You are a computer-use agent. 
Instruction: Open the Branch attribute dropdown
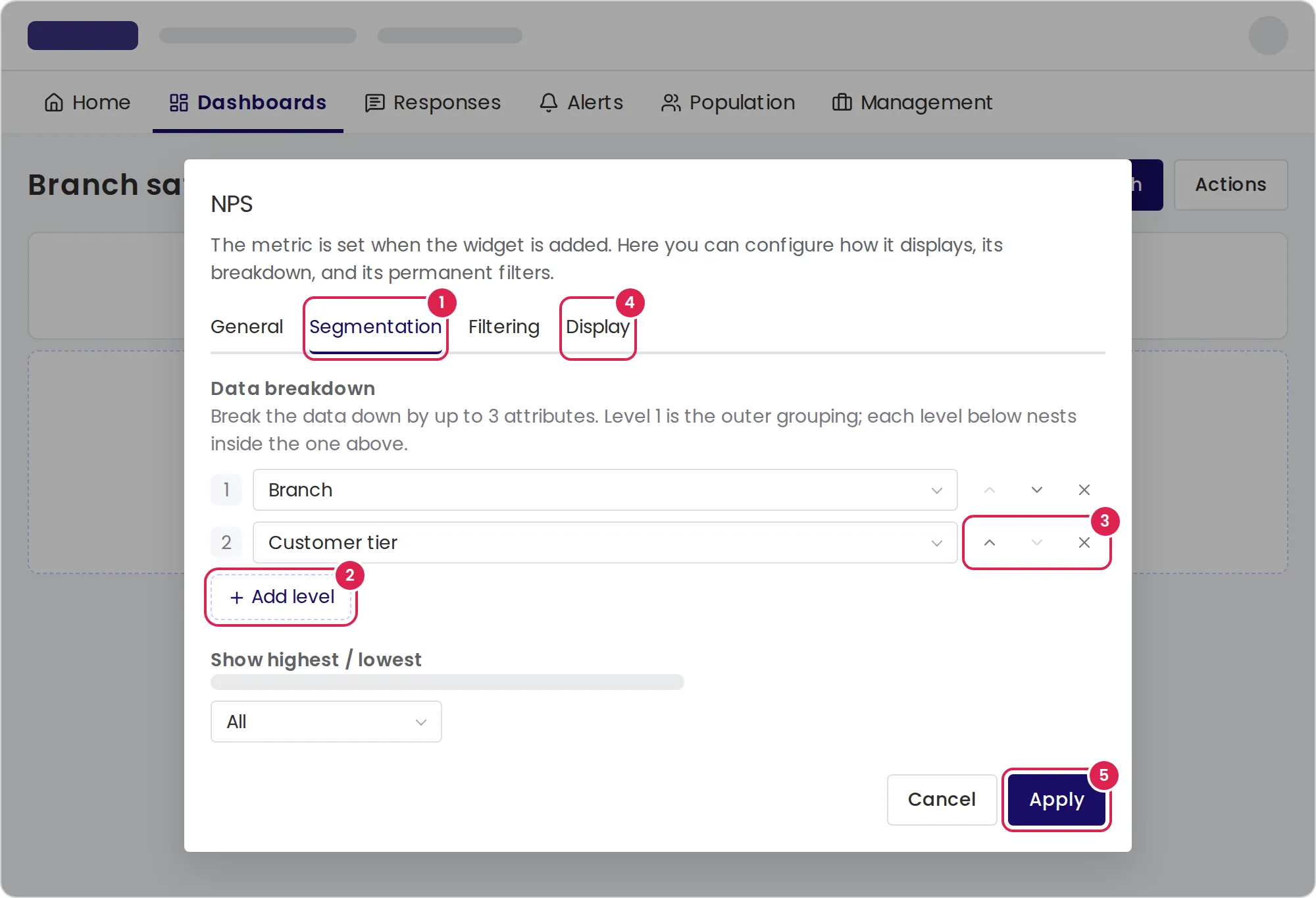(605, 490)
